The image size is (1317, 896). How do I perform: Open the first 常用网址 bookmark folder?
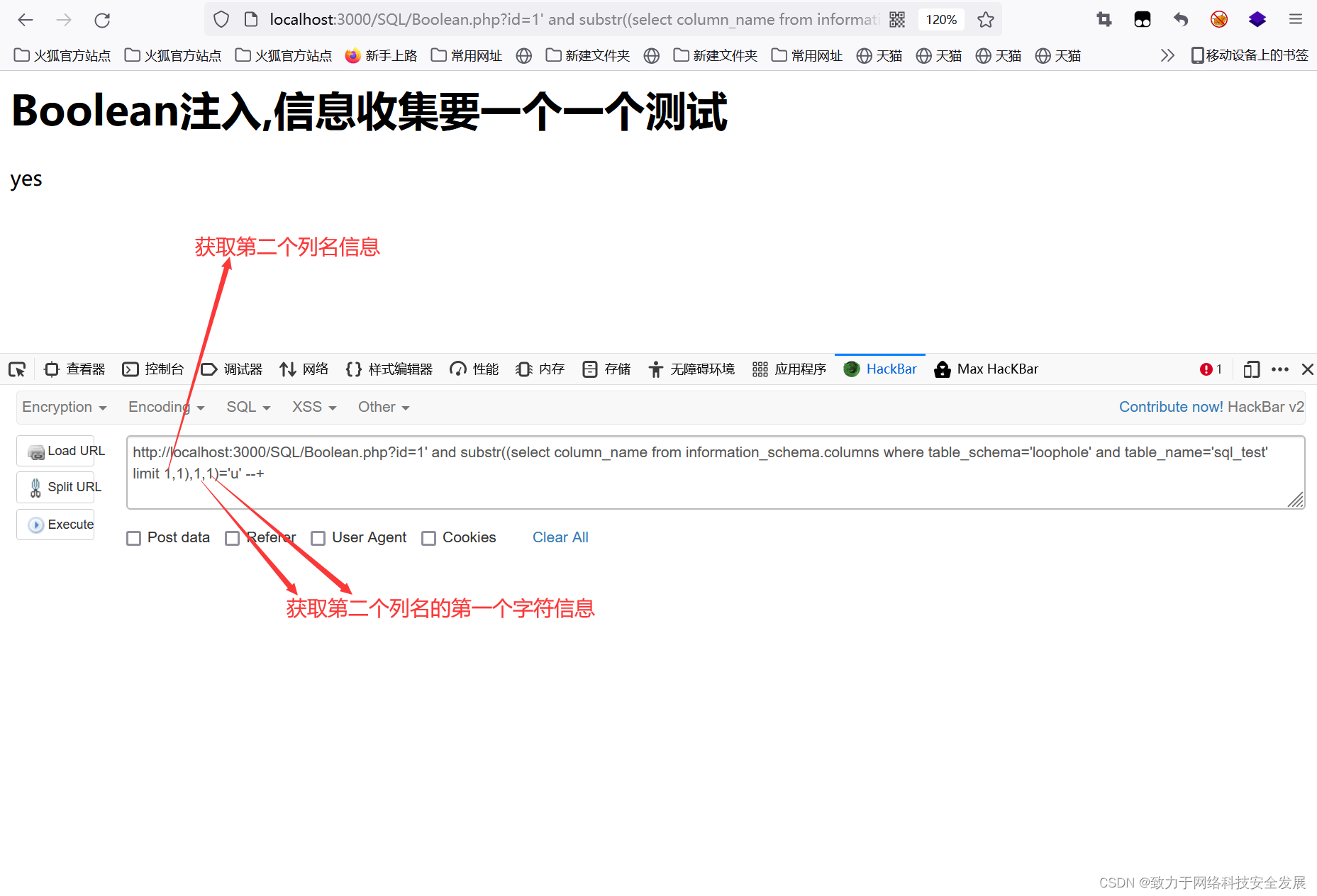tap(466, 55)
